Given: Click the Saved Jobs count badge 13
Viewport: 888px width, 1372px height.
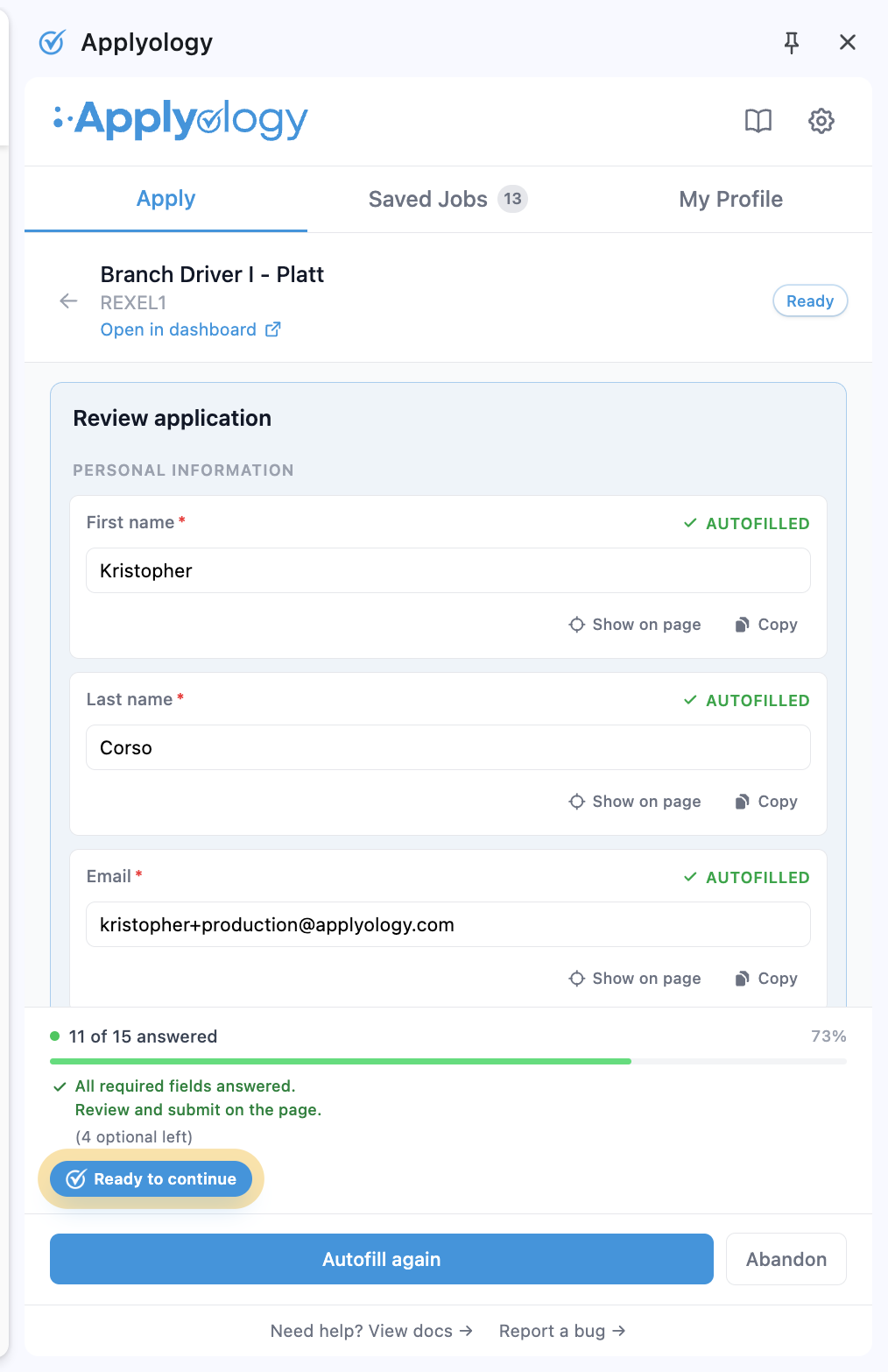Looking at the screenshot, I should click(x=513, y=199).
